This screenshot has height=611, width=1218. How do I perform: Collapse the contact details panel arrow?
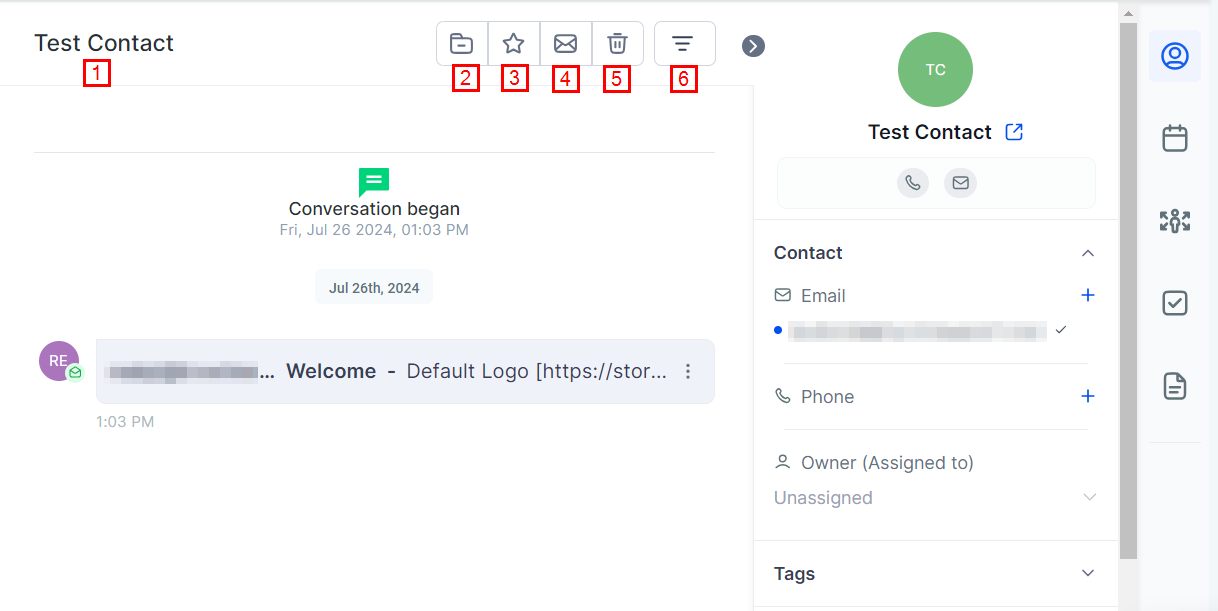click(753, 46)
